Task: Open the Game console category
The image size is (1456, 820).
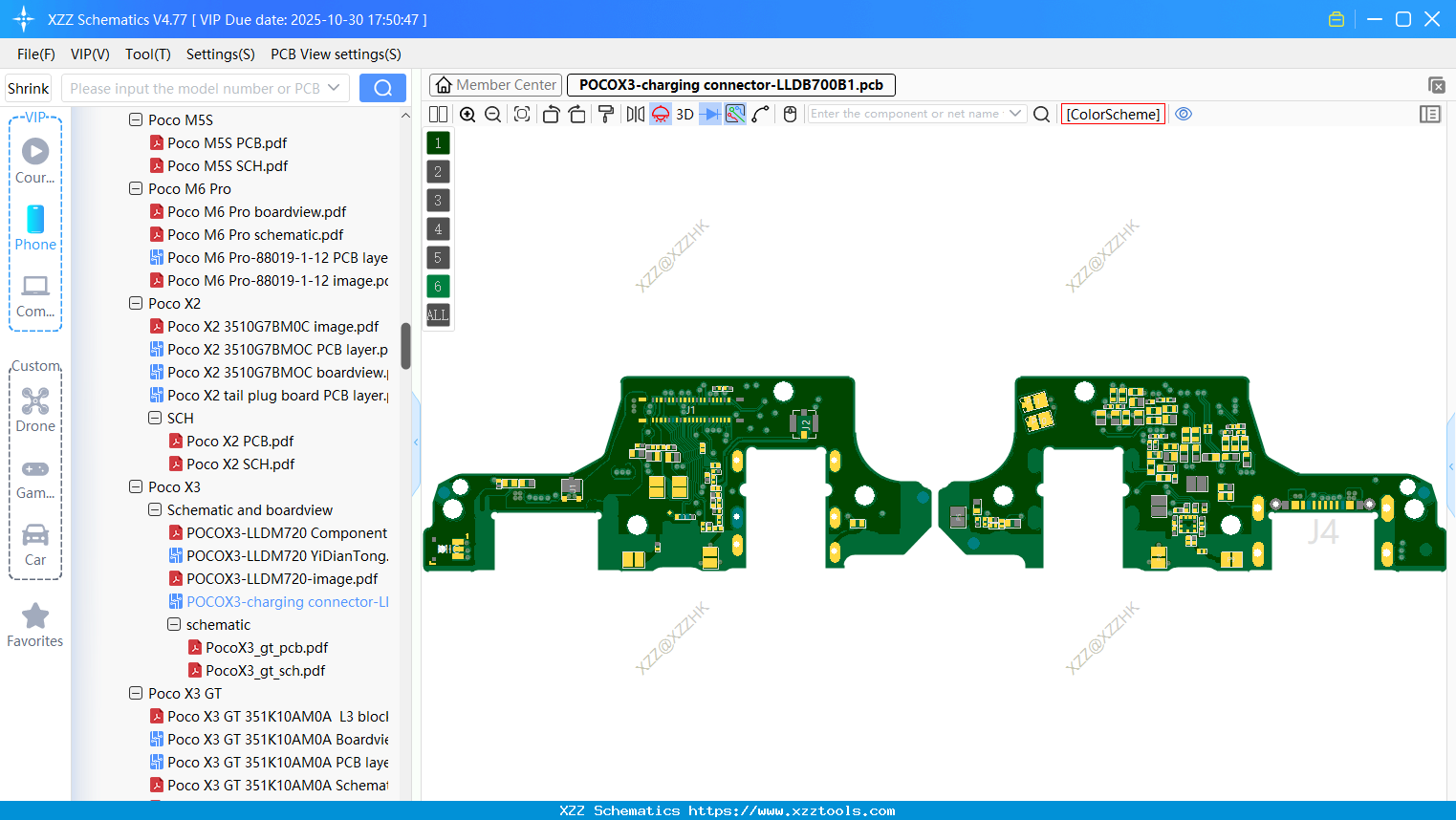Action: coord(35,478)
